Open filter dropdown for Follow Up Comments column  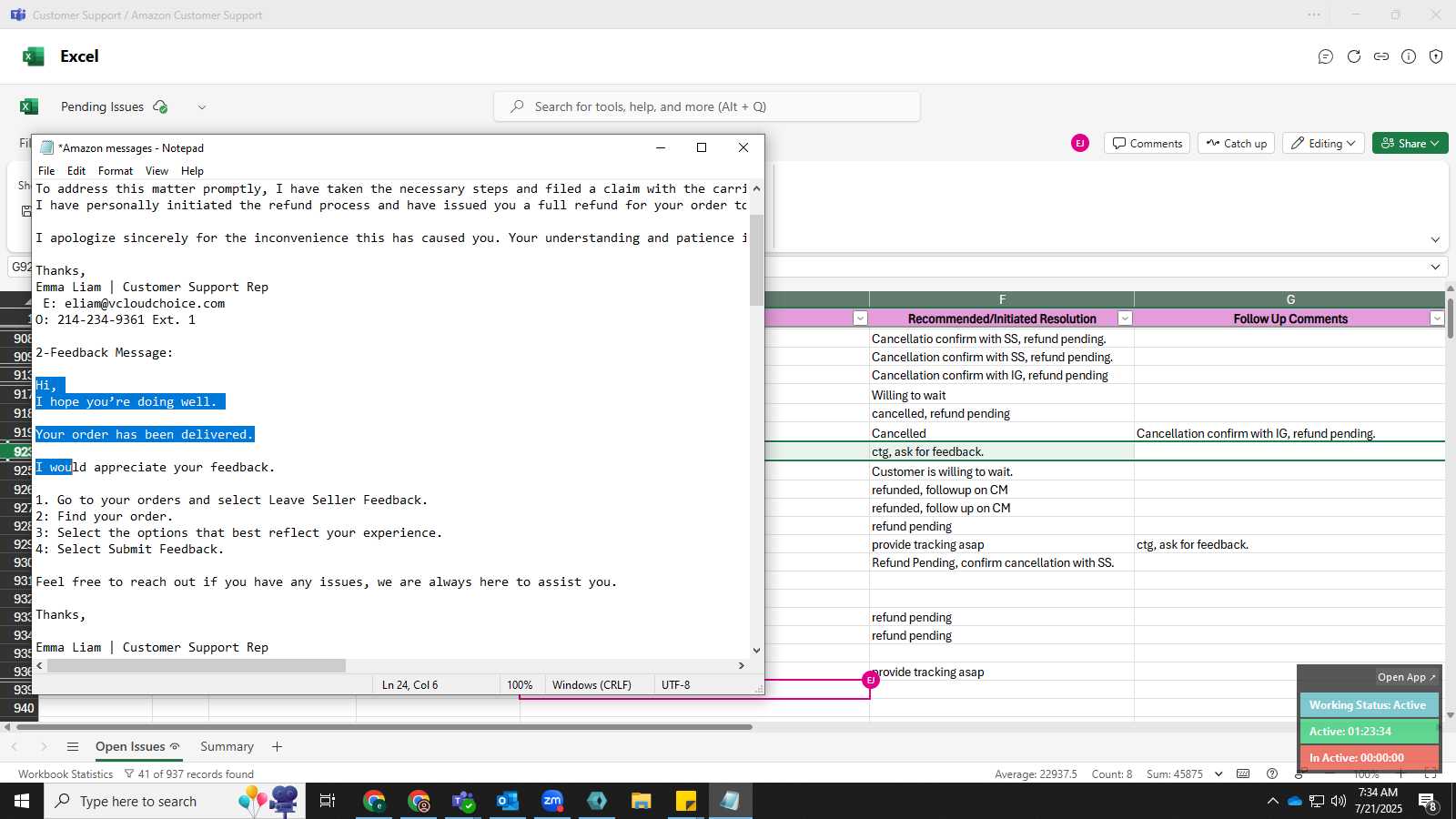[x=1437, y=318]
